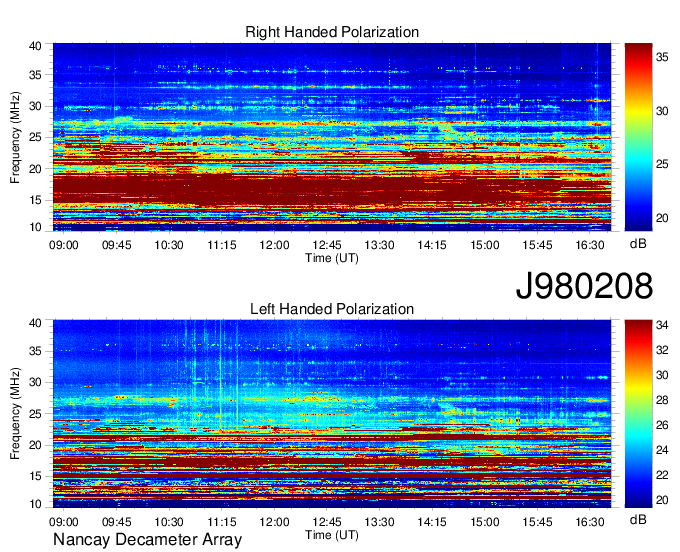Image resolution: width=680 pixels, height=552 pixels.
Task: Click the 20 frequency tick on lower plot
Action: click(36, 445)
